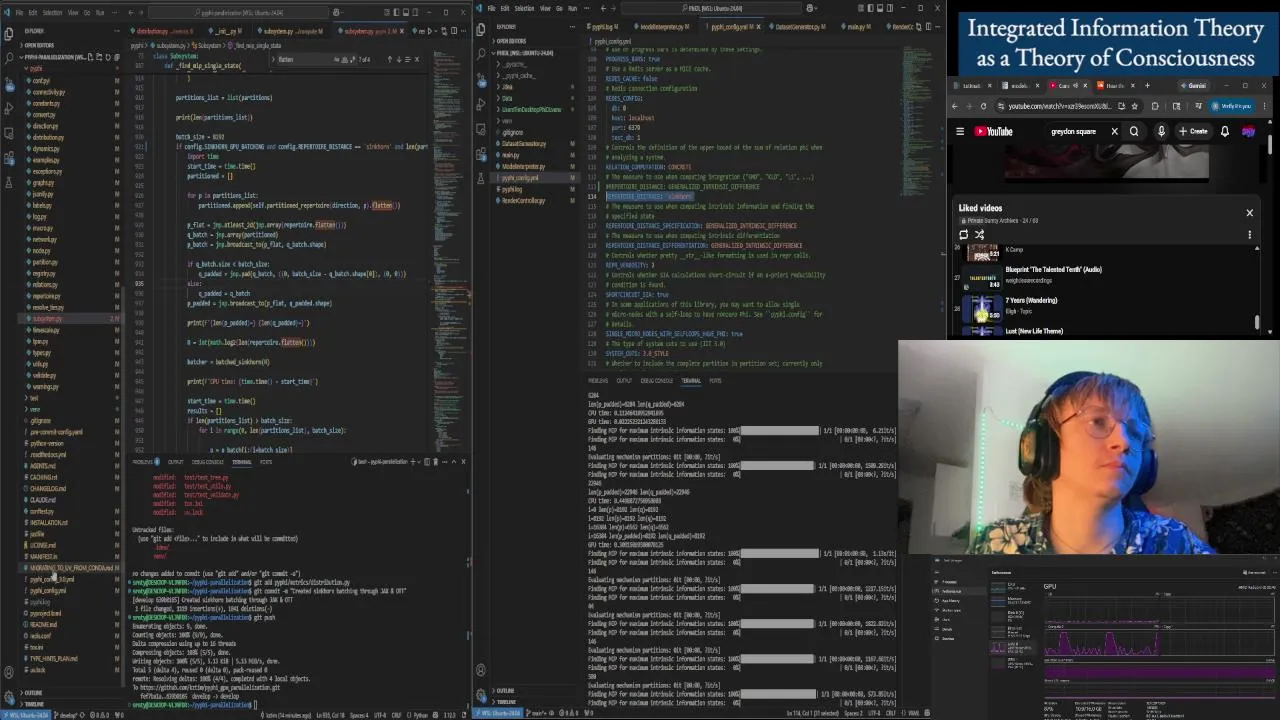The width and height of the screenshot is (1280, 720).
Task: Go to previous match in find widget
Action: [390, 59]
